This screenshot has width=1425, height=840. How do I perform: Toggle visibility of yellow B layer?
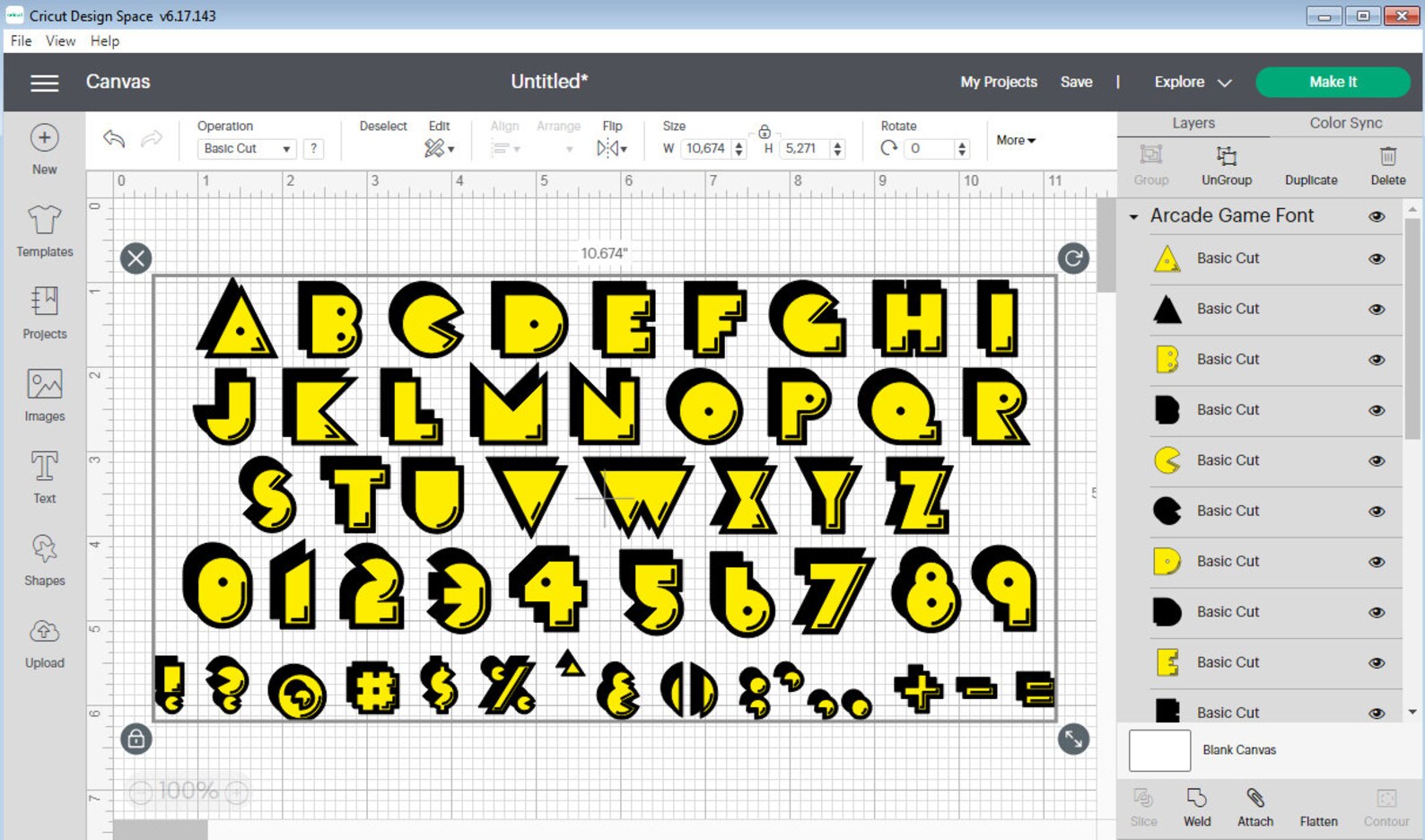point(1377,359)
